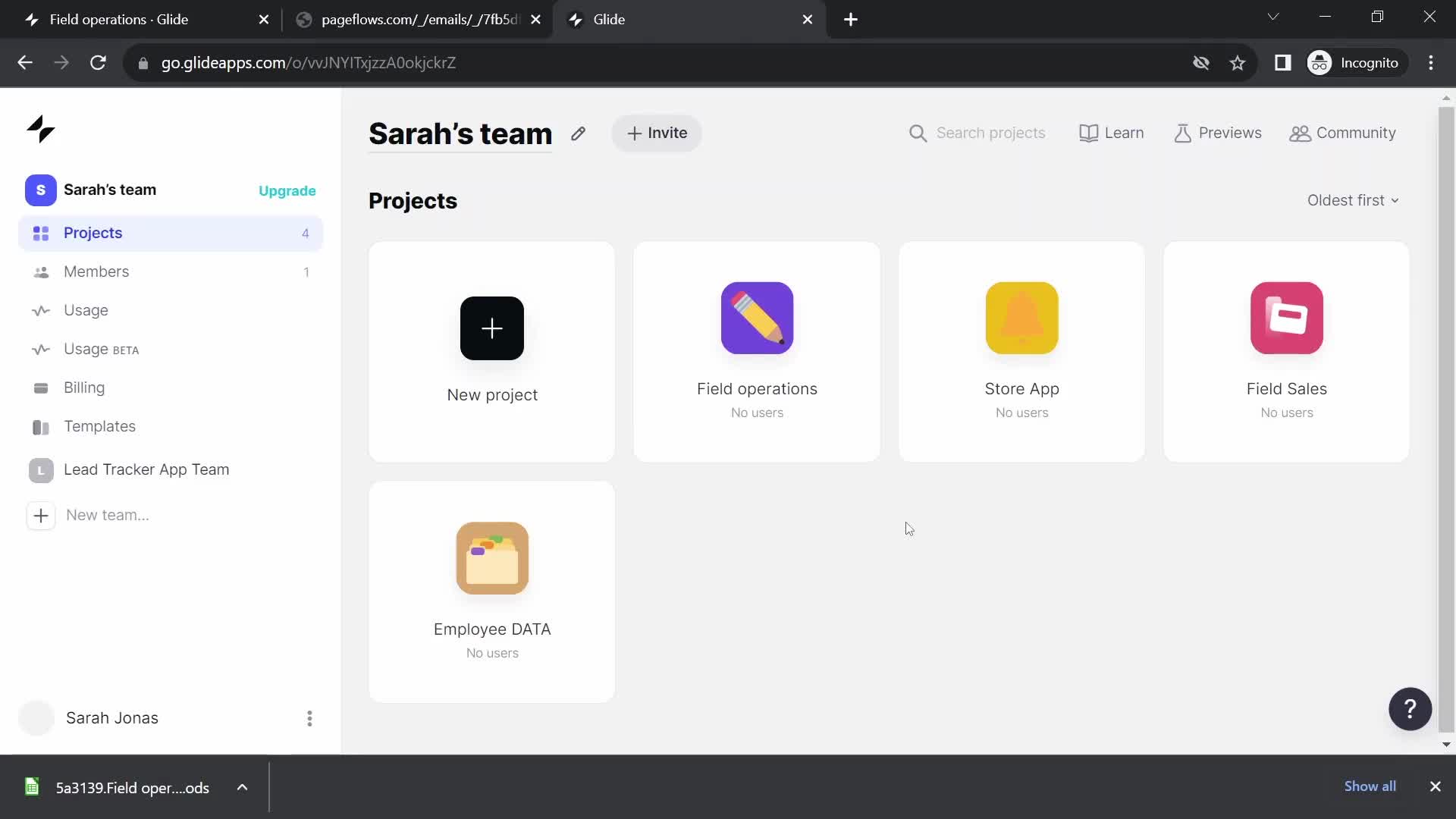Click the New project label

492,395
